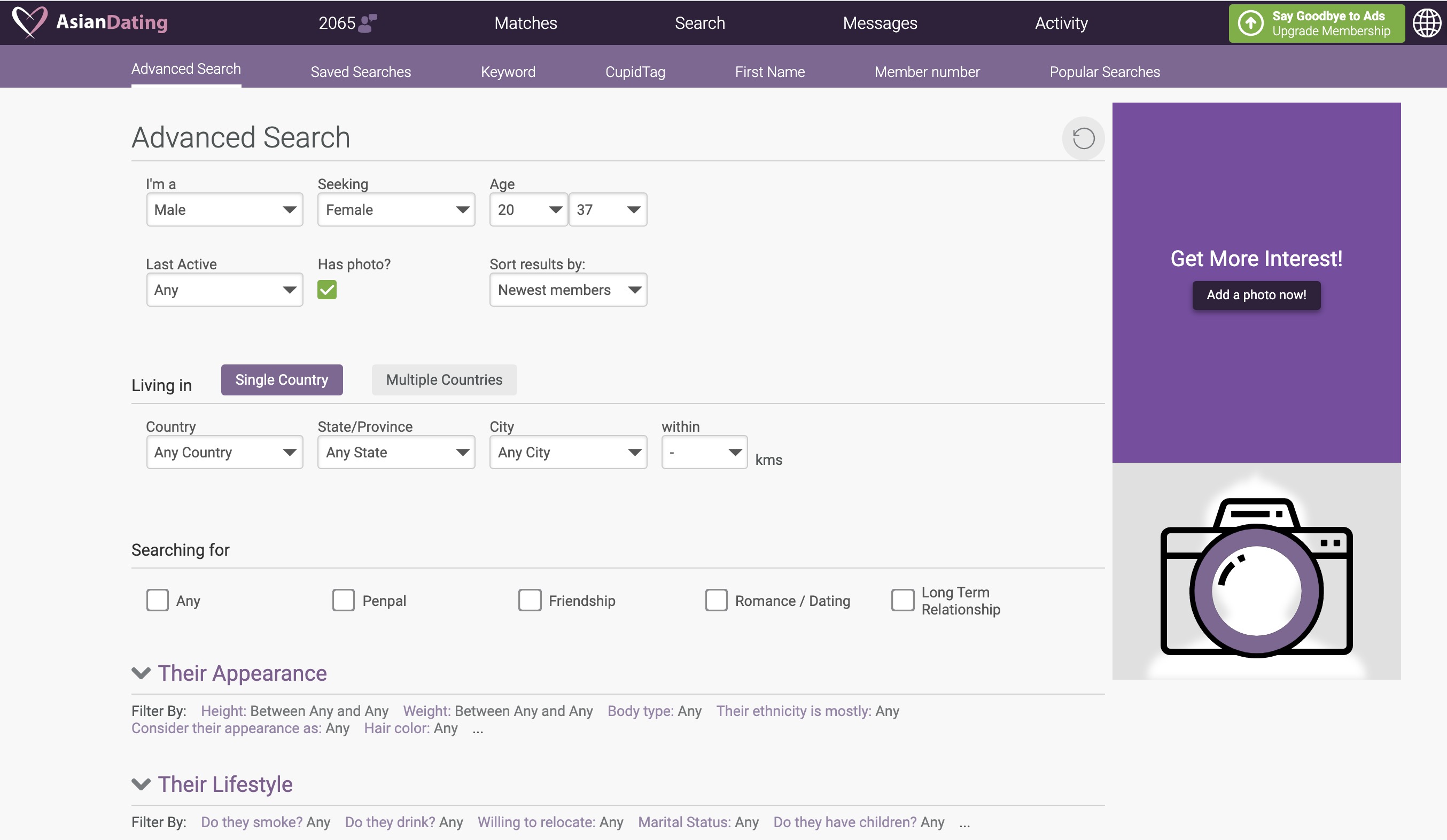The height and width of the screenshot is (840, 1447).
Task: Uncheck the Has photo checkbox
Action: coord(326,290)
